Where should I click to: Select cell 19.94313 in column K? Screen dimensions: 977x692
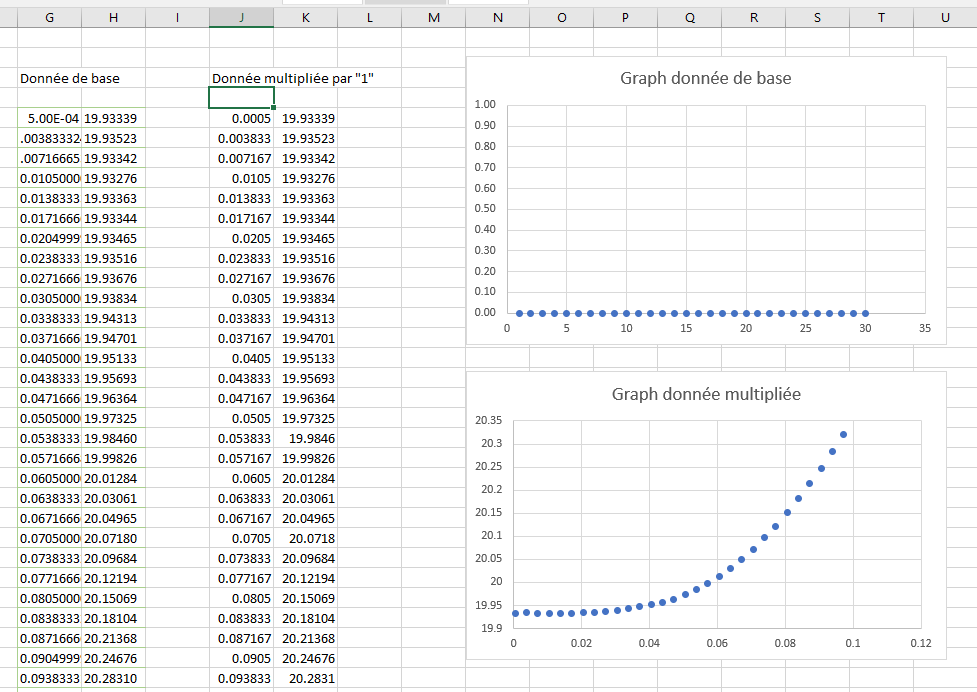click(306, 318)
